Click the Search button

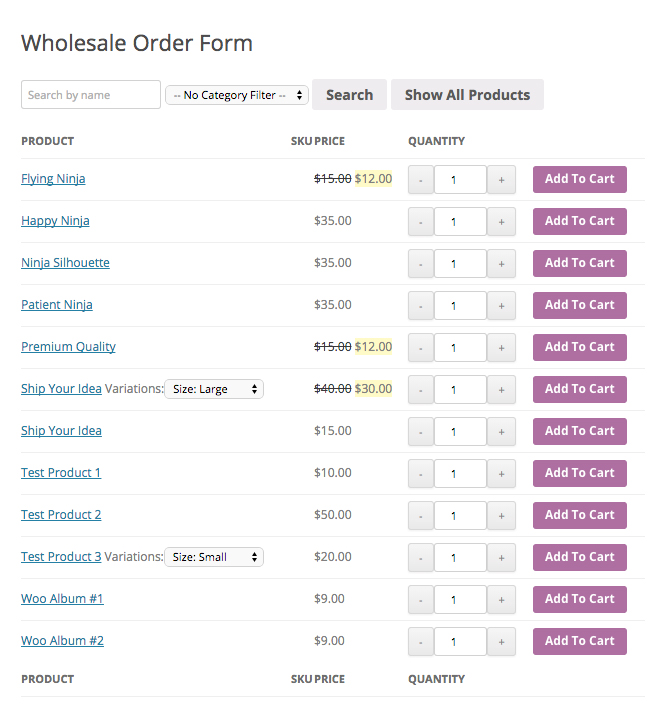tap(349, 95)
